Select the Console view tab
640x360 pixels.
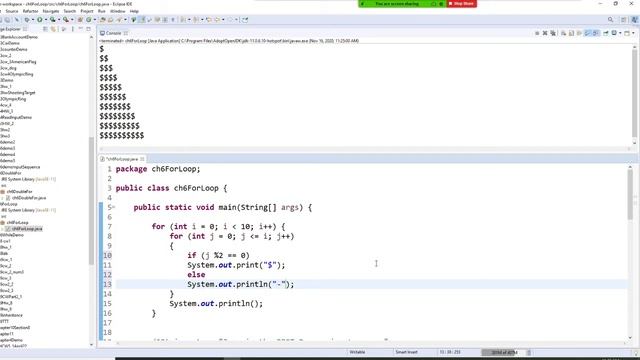point(113,33)
